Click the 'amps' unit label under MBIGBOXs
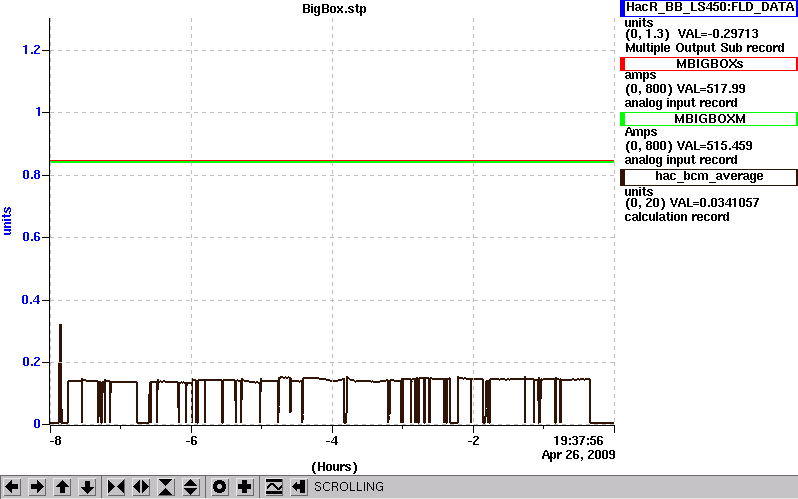The width and height of the screenshot is (798, 499). pos(640,75)
